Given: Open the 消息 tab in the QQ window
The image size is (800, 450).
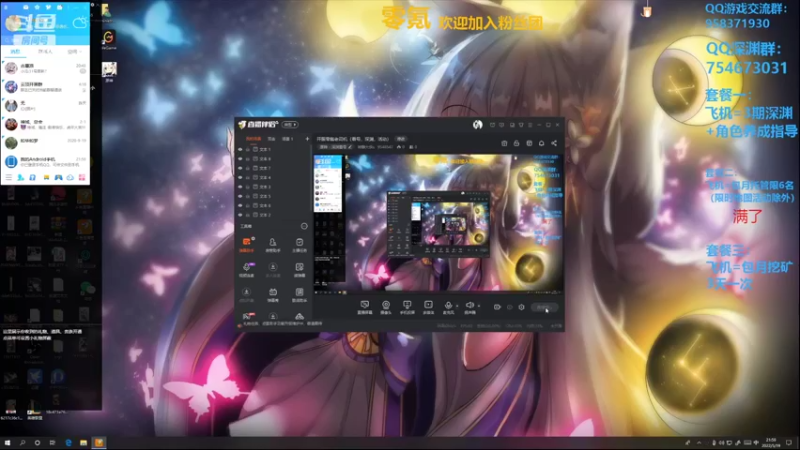Looking at the screenshot, I should click(15, 52).
